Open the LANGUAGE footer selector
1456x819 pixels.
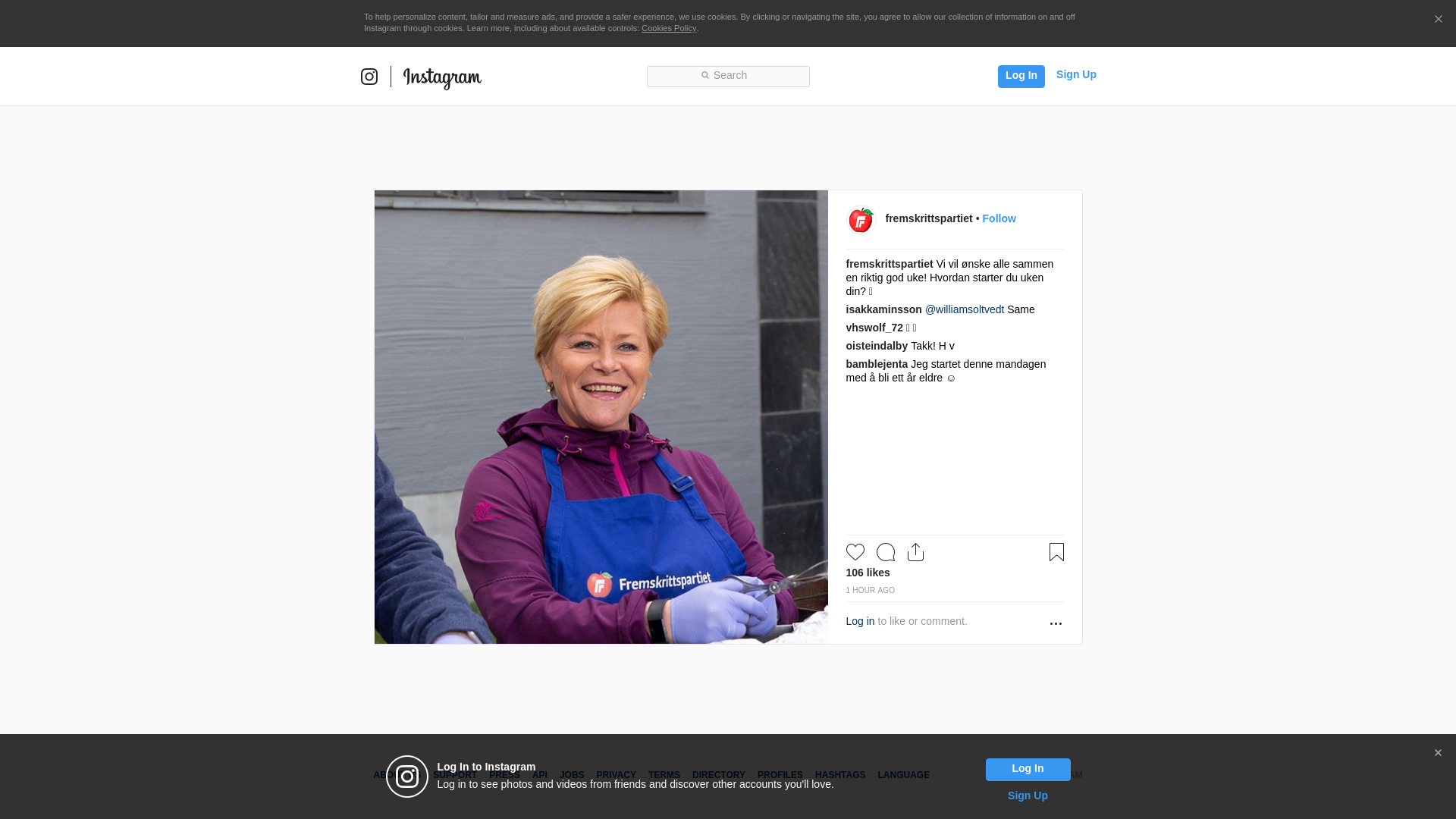point(903,775)
